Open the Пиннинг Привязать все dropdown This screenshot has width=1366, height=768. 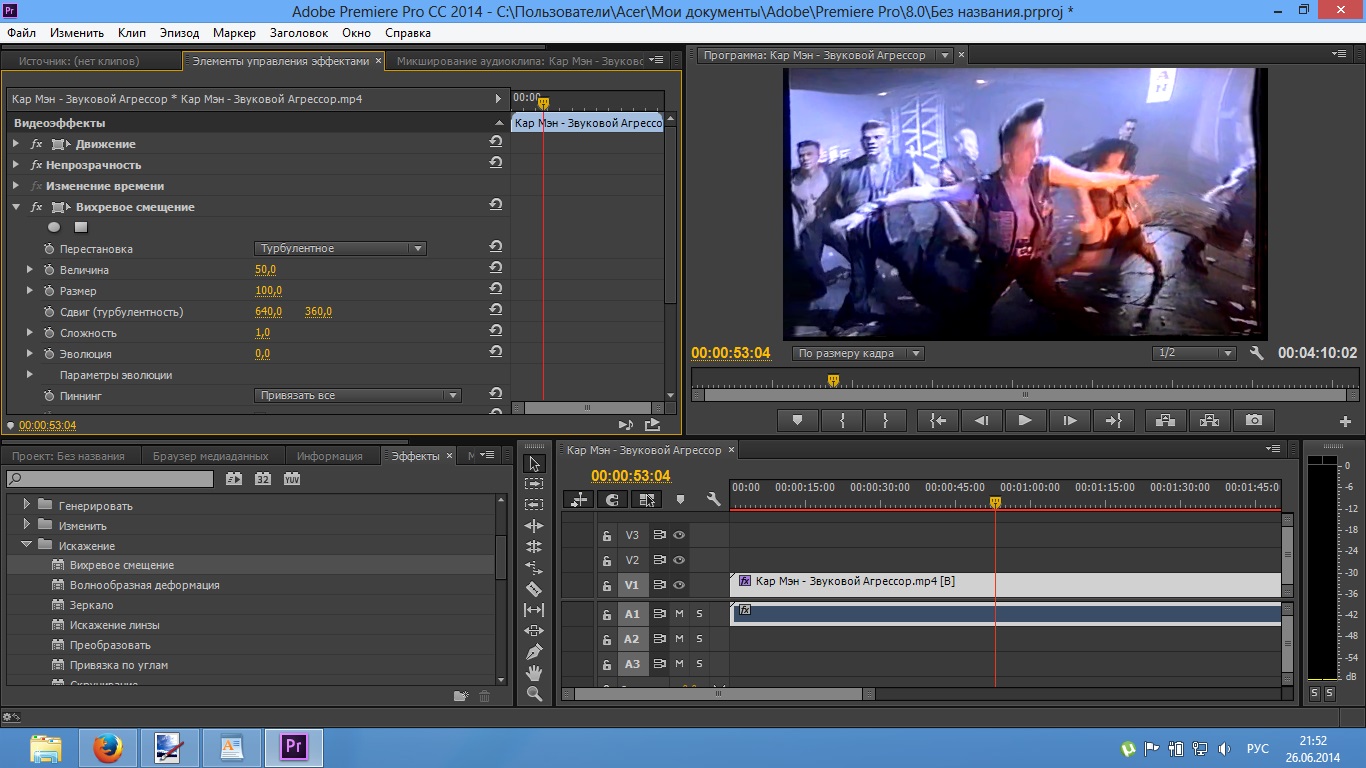pyautogui.click(x=358, y=396)
